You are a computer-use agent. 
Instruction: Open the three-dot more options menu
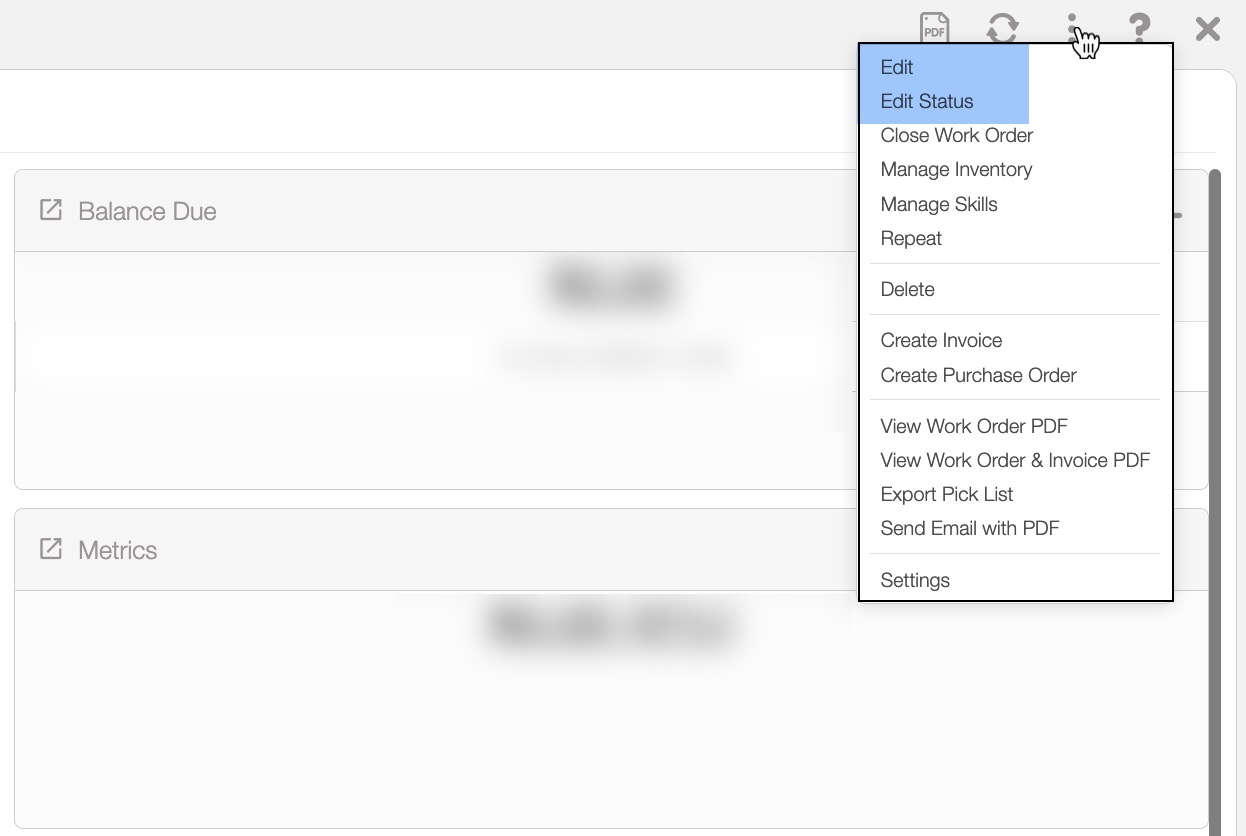pyautogui.click(x=1072, y=28)
